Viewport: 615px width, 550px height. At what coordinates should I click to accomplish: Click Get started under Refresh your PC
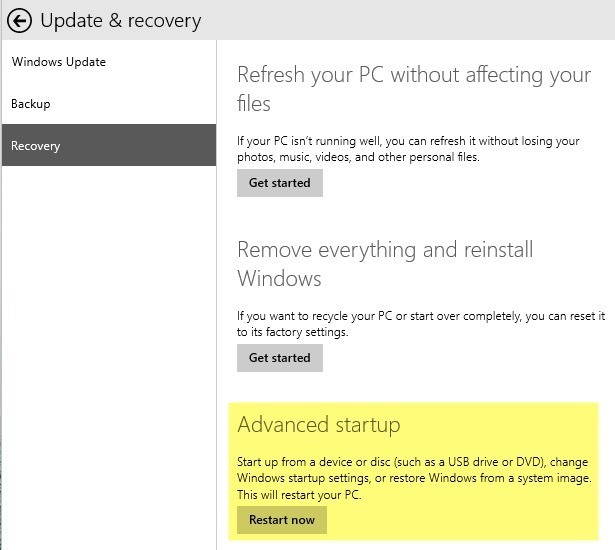[x=279, y=183]
